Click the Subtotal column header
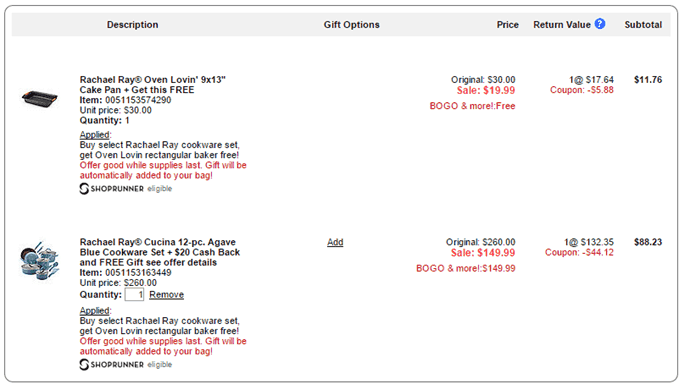 (643, 25)
